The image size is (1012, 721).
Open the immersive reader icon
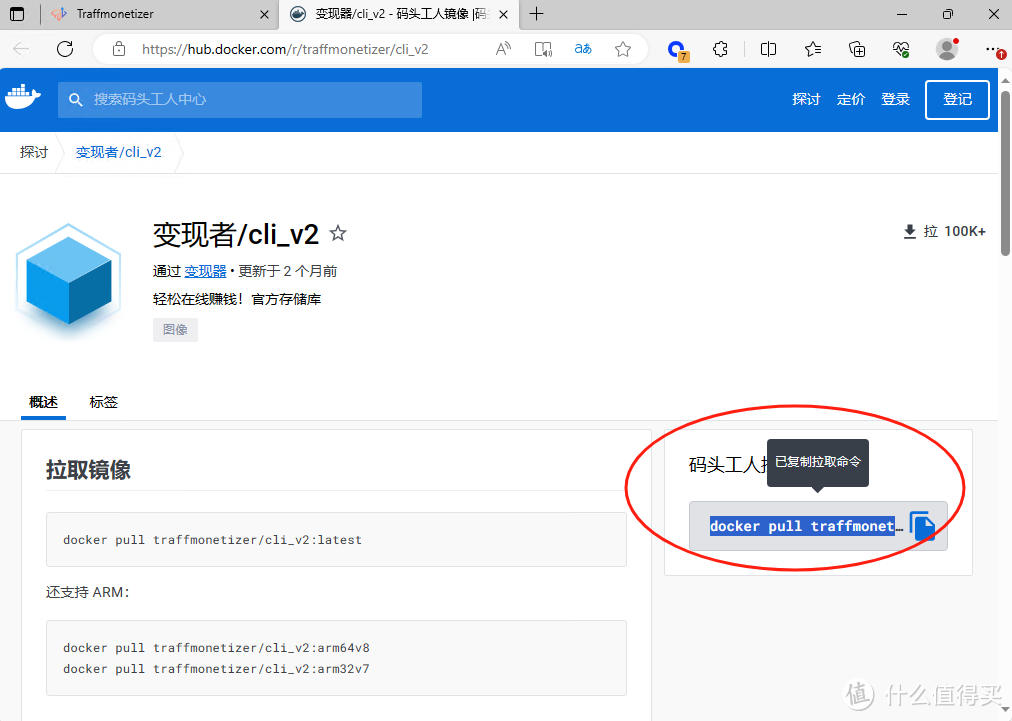(543, 49)
